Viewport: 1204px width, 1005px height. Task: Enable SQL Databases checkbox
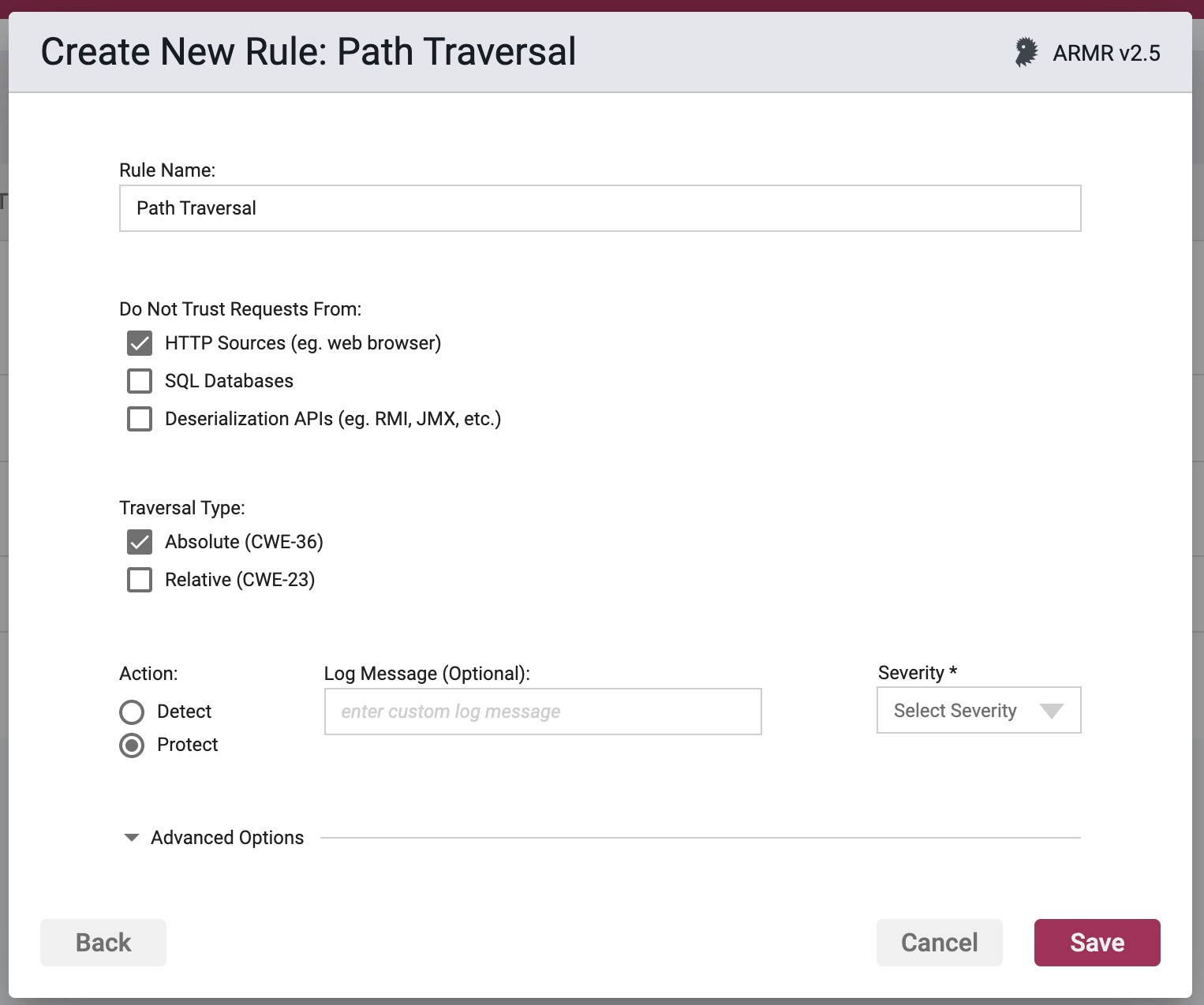140,381
